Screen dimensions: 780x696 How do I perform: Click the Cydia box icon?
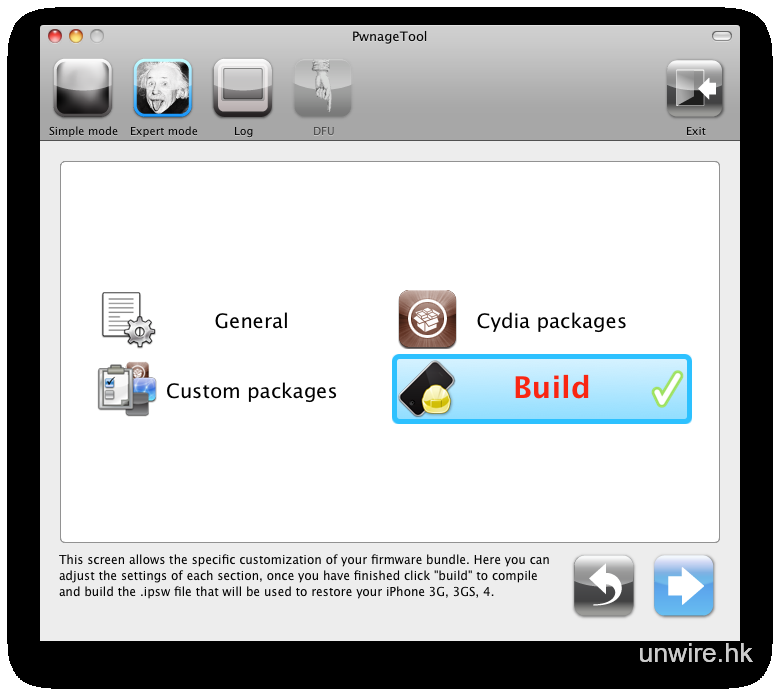pyautogui.click(x=427, y=319)
